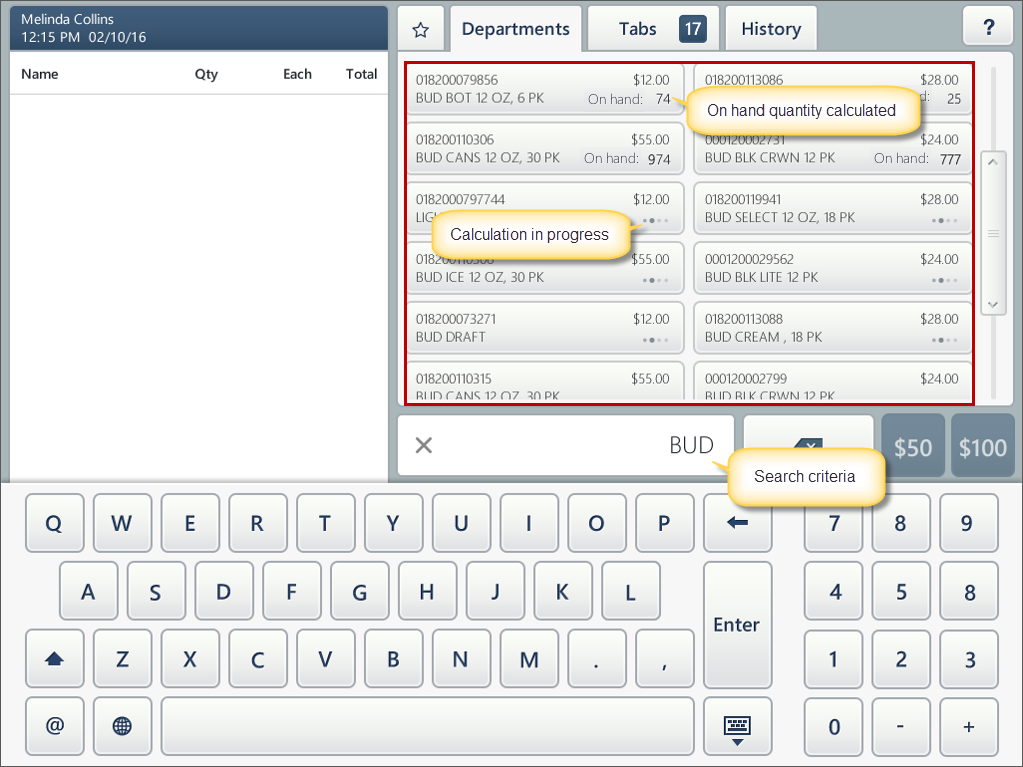1023x767 pixels.
Task: Tap the L key
Action: (630, 591)
